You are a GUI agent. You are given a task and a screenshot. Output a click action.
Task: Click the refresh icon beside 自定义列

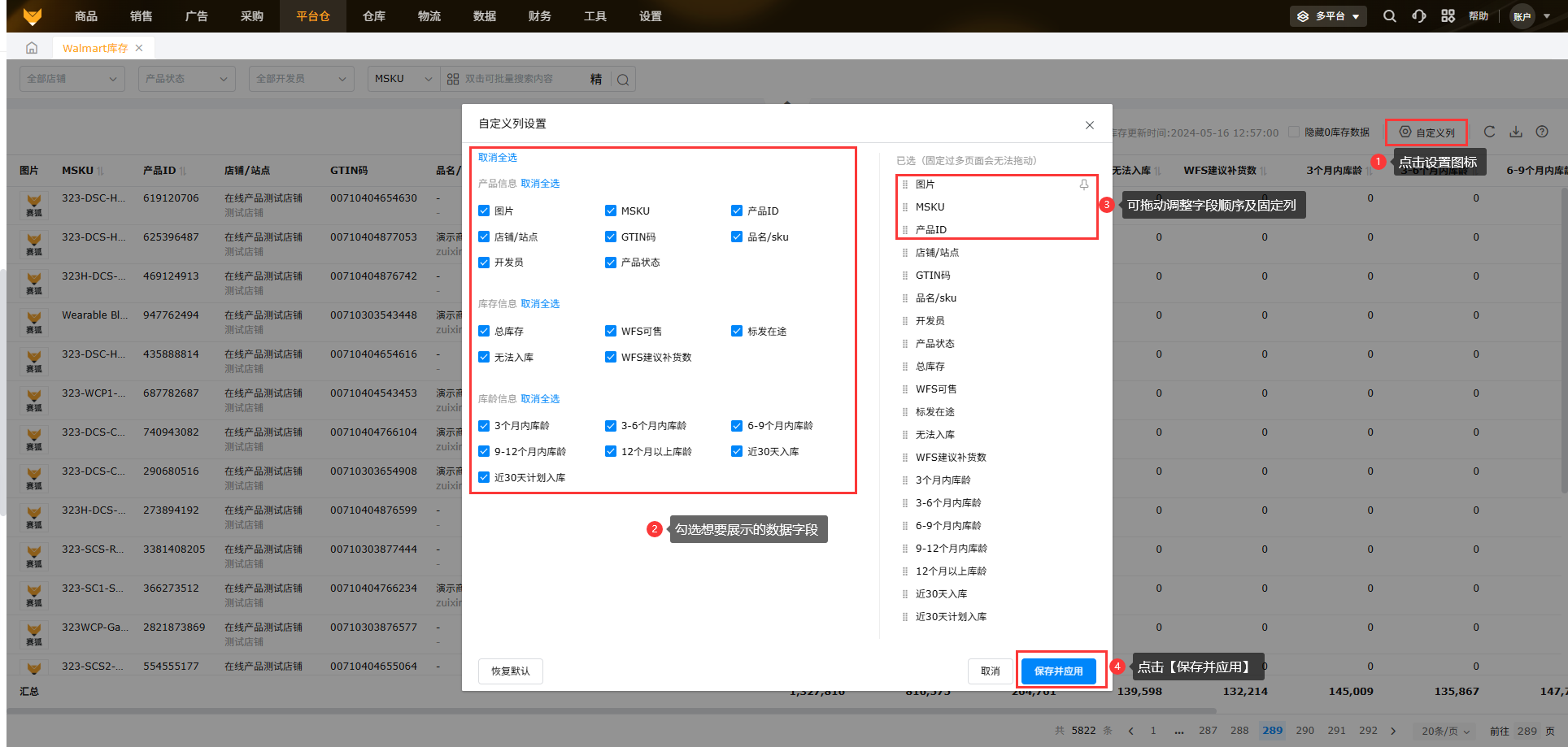pyautogui.click(x=1489, y=132)
